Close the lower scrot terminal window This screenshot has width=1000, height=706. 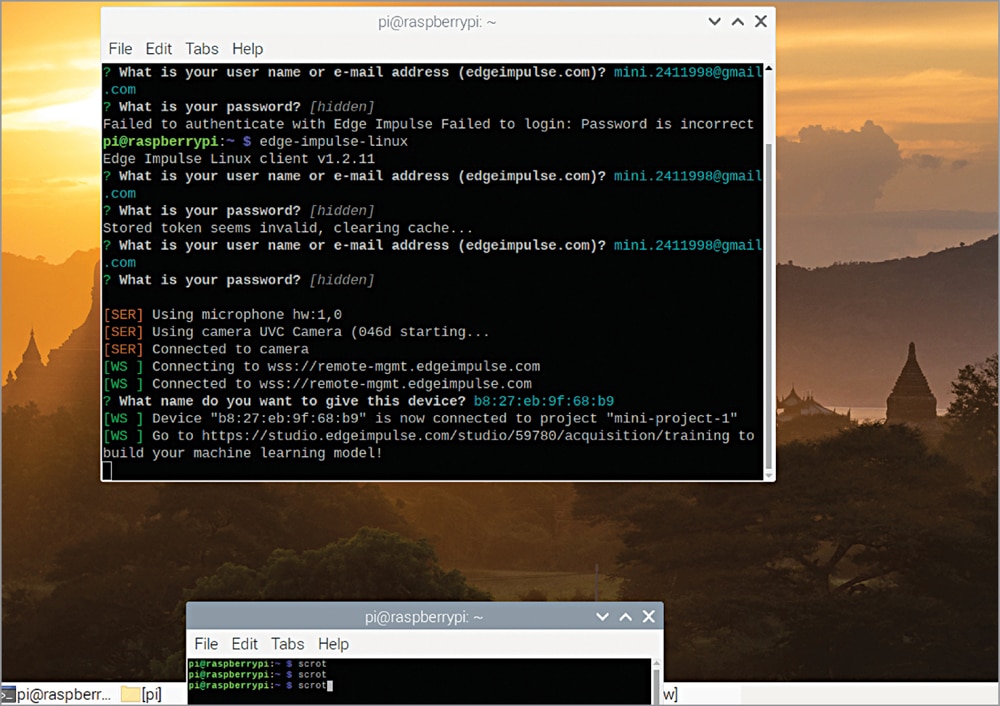tap(648, 617)
